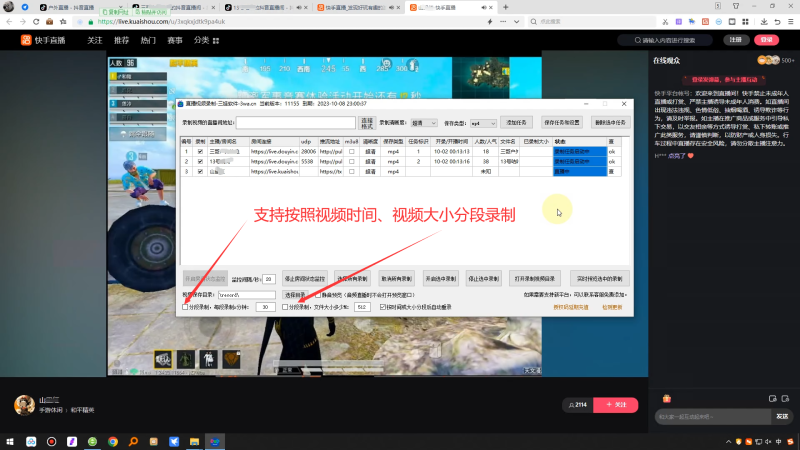Click the grid icon beside 分类

(x=216, y=41)
